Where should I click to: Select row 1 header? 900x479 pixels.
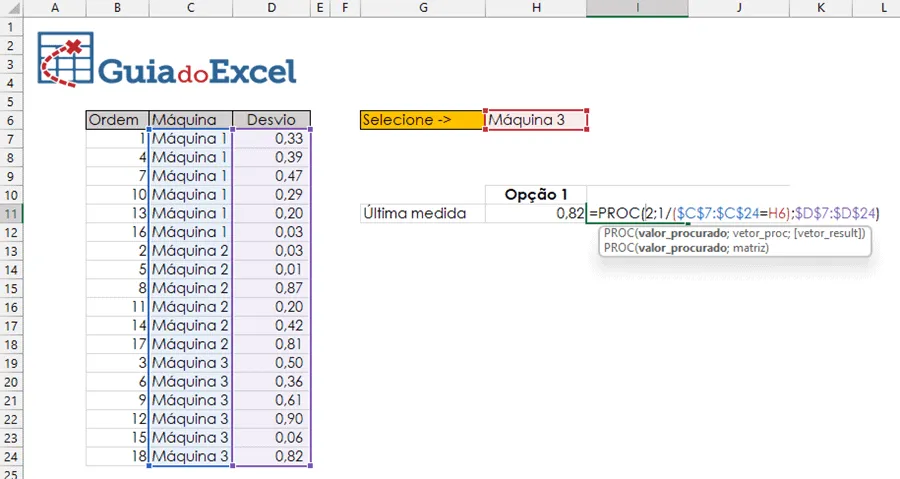pos(11,27)
